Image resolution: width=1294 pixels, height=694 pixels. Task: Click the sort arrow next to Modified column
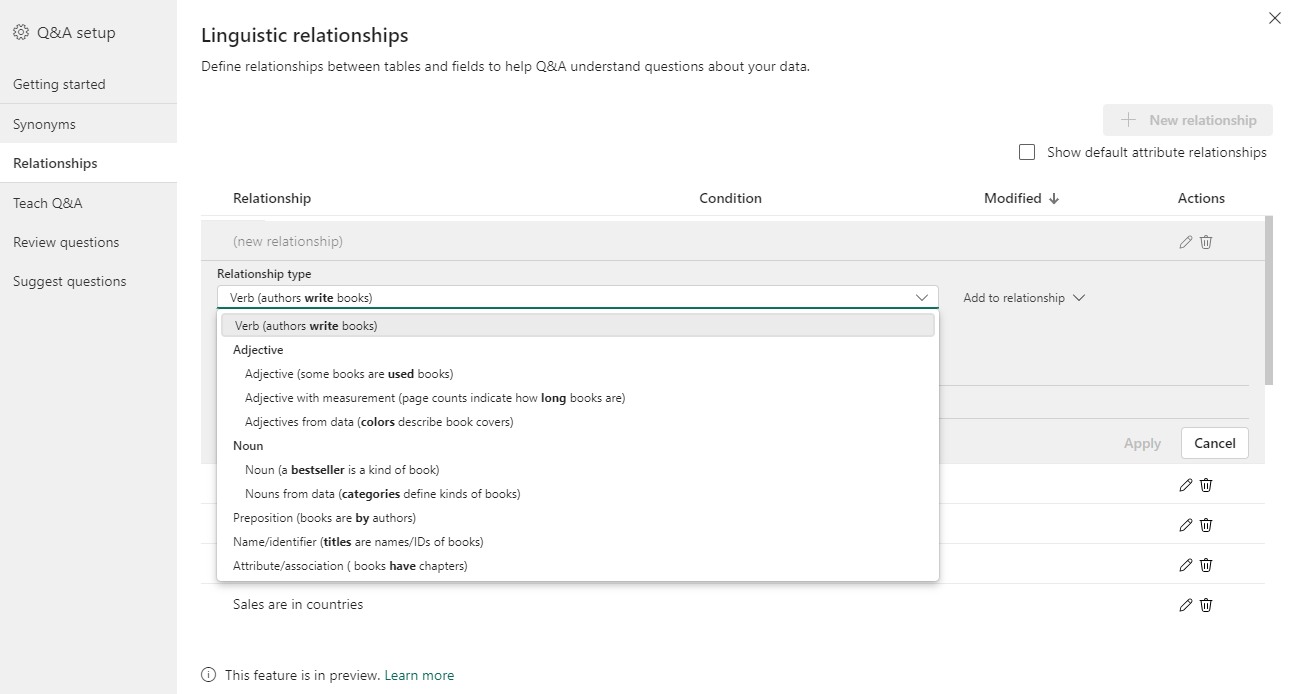tap(1054, 197)
